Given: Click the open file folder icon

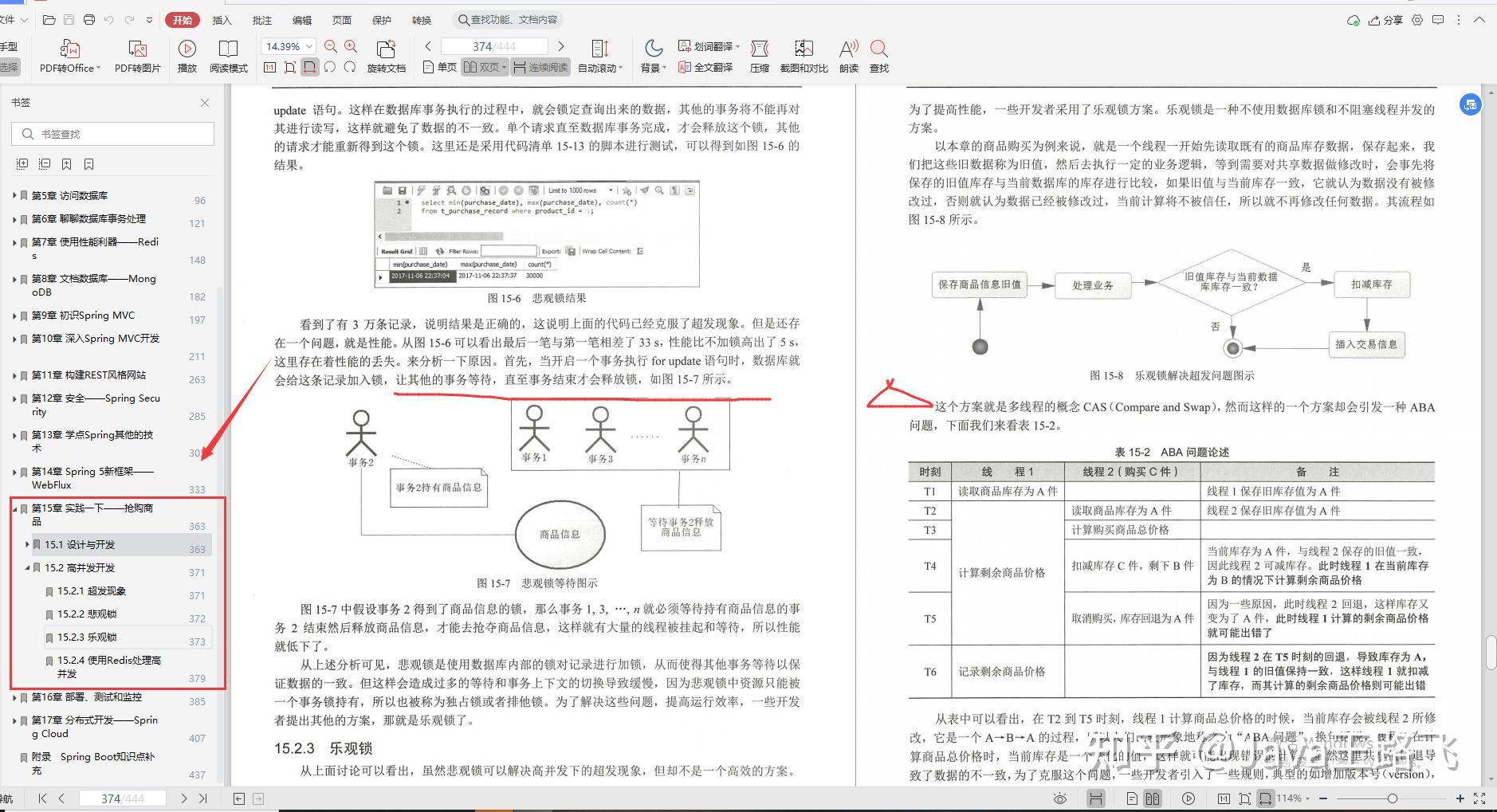Looking at the screenshot, I should coord(49,20).
